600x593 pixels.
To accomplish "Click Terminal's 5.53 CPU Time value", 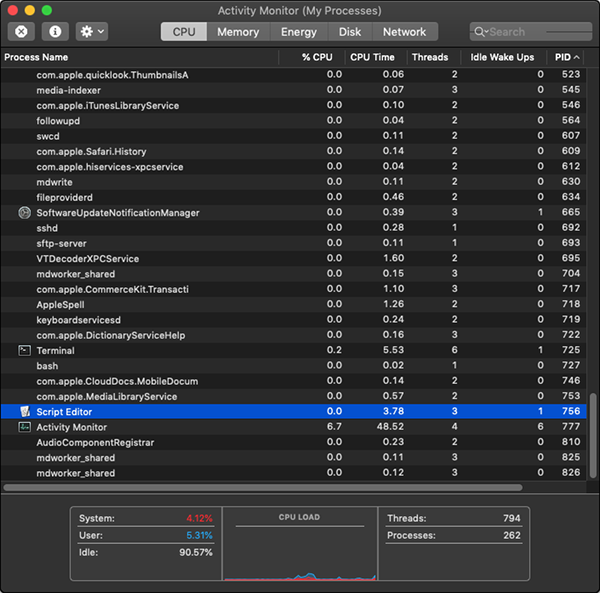I will [393, 350].
